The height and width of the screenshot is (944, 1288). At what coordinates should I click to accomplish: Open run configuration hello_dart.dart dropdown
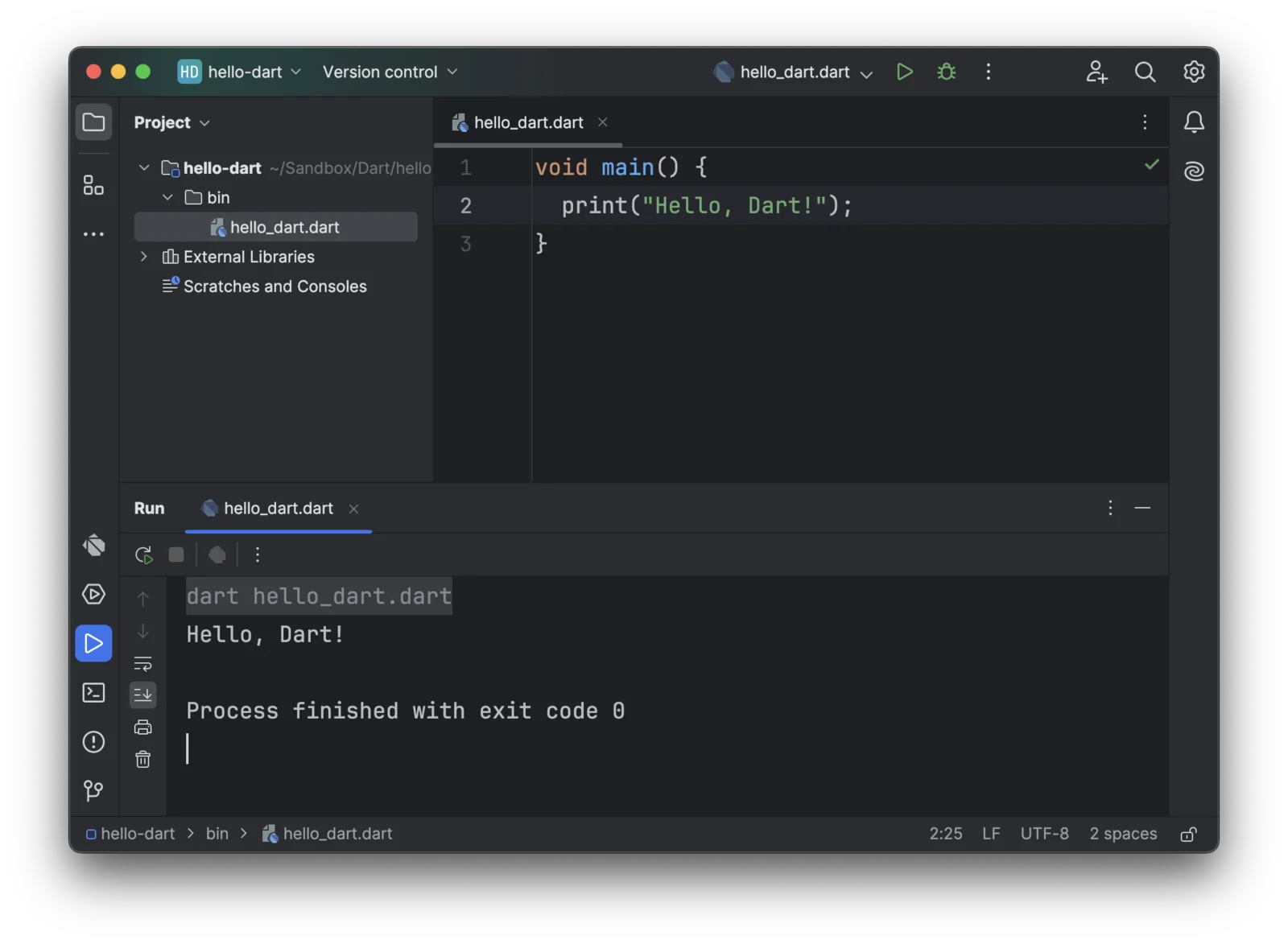click(x=793, y=72)
